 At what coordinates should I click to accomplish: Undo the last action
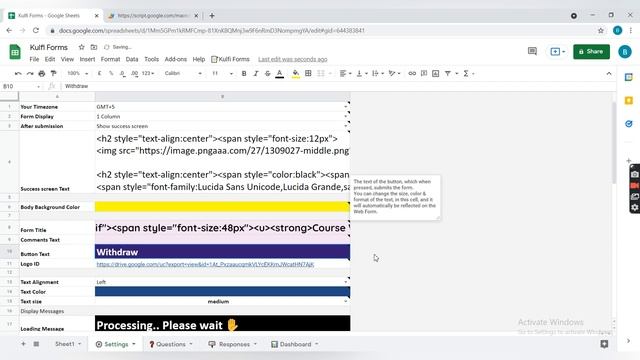18,73
